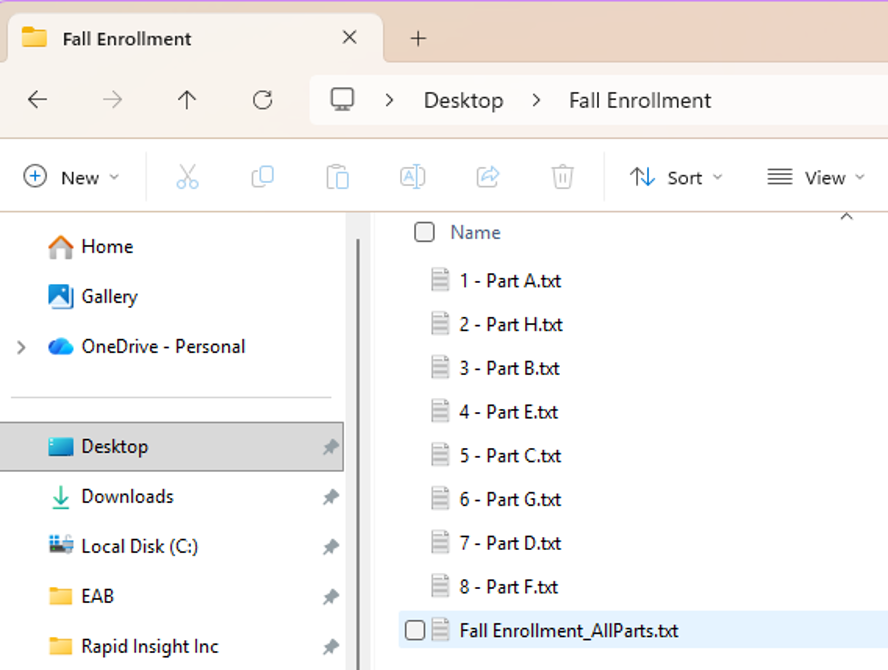Viewport: 888px width, 670px height.
Task: Click Fall Enrollment in address breadcrumb
Action: click(x=640, y=100)
